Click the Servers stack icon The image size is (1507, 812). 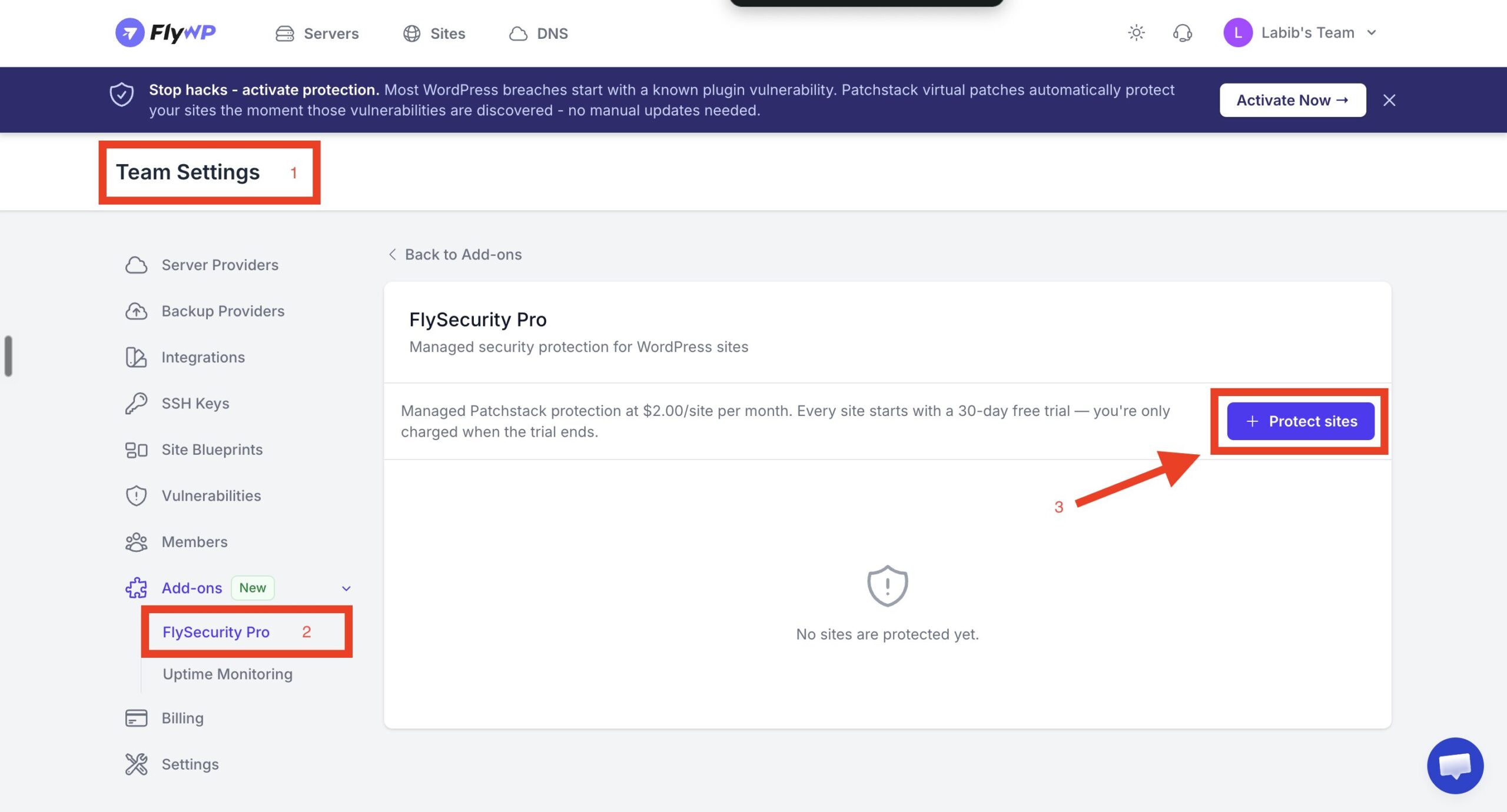(x=285, y=34)
